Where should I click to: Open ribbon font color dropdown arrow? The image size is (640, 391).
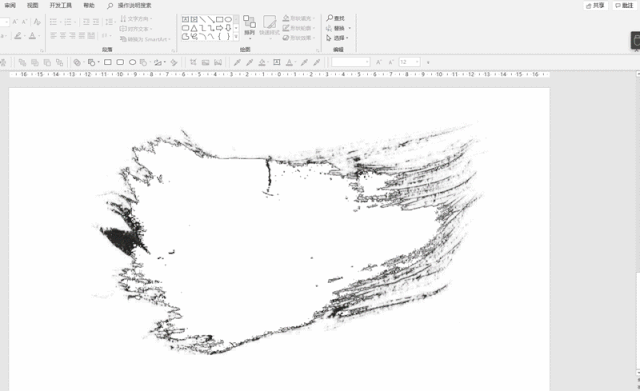[39, 36]
